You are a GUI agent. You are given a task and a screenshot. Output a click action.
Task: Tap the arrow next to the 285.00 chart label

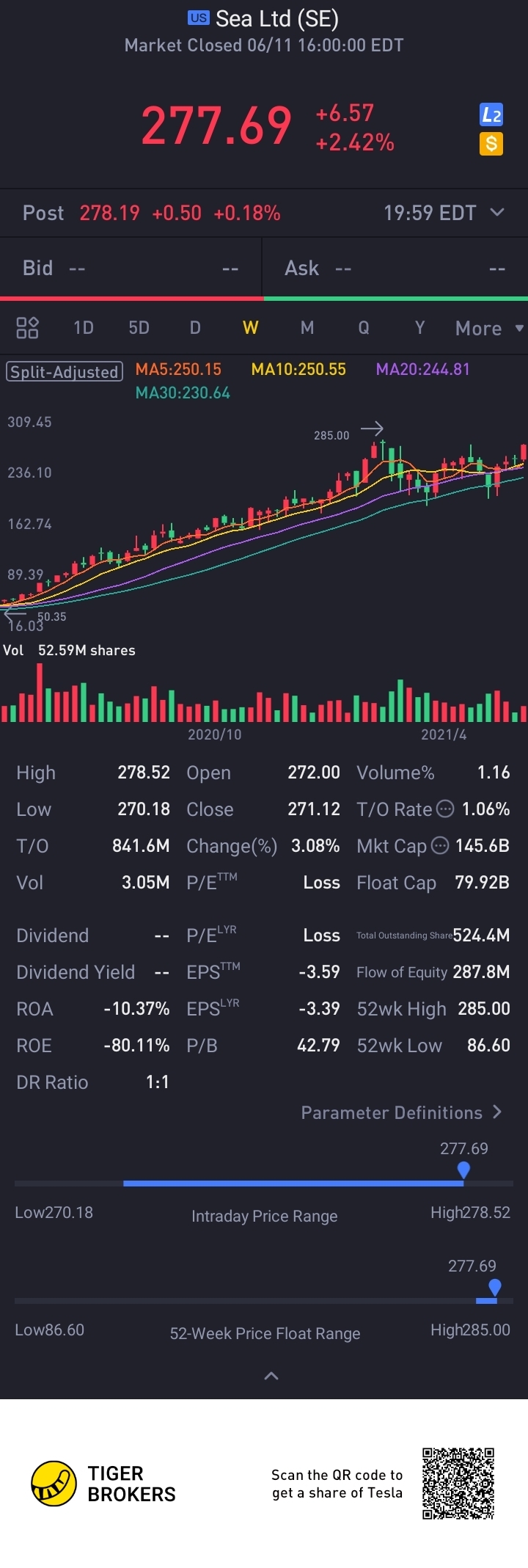tap(373, 429)
